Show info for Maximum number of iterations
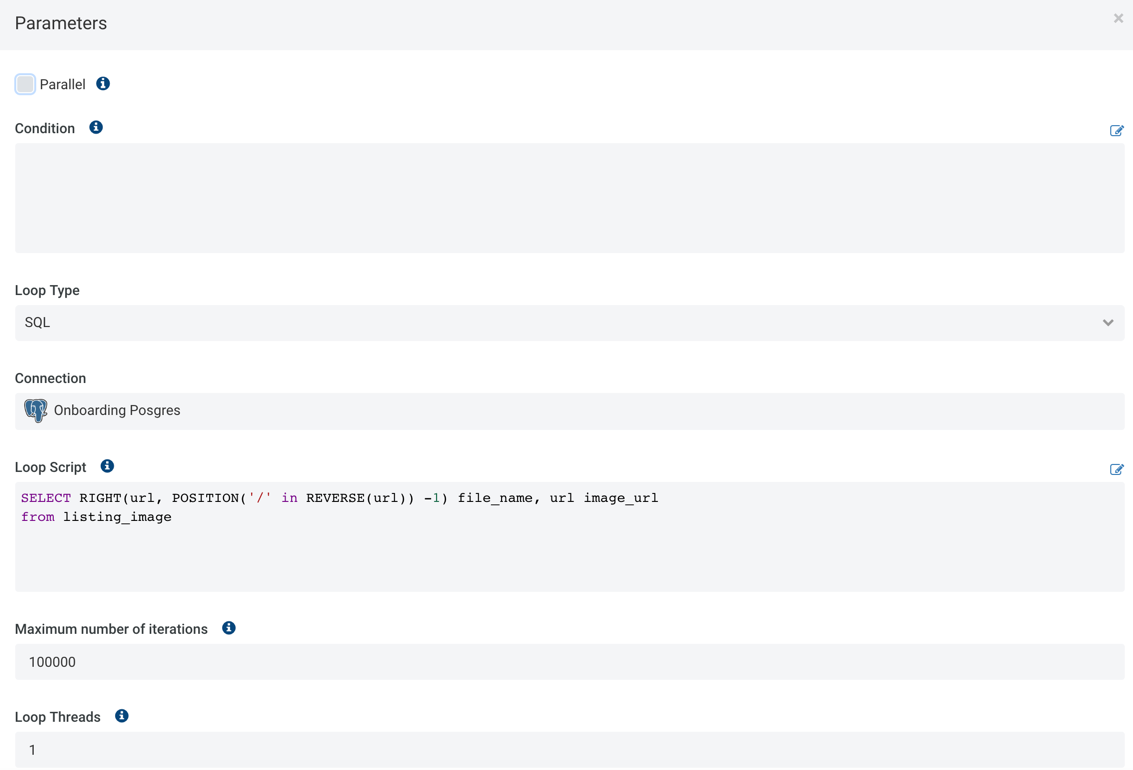This screenshot has width=1133, height=770. click(x=228, y=628)
